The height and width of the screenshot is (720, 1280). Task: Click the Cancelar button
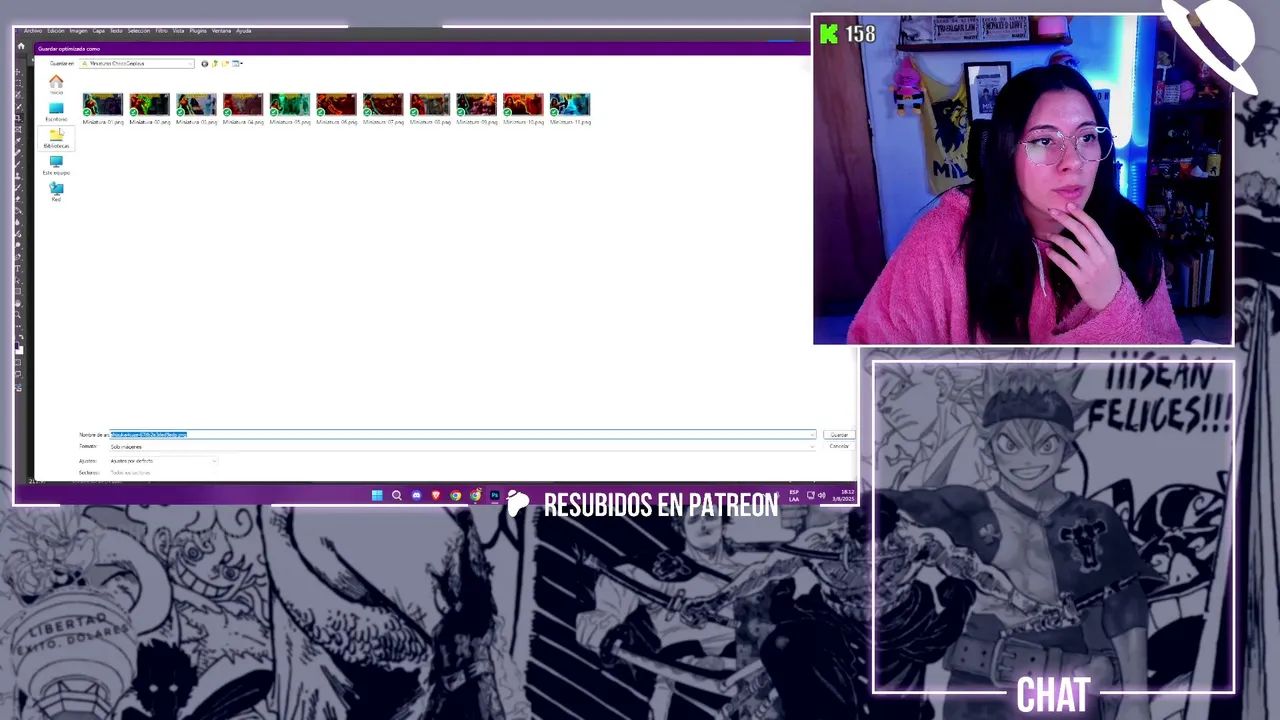coord(839,446)
